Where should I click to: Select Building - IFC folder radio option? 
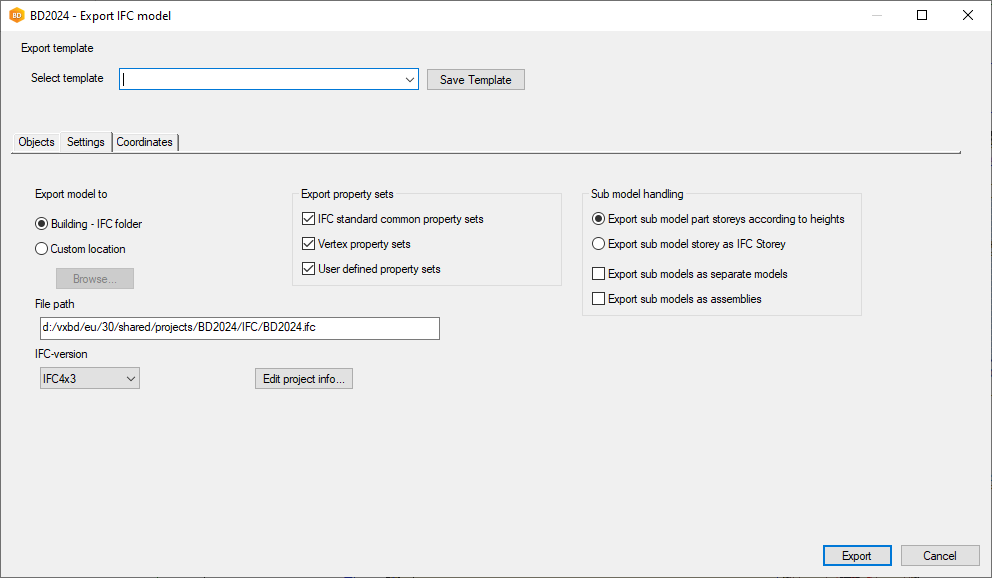pyautogui.click(x=42, y=224)
